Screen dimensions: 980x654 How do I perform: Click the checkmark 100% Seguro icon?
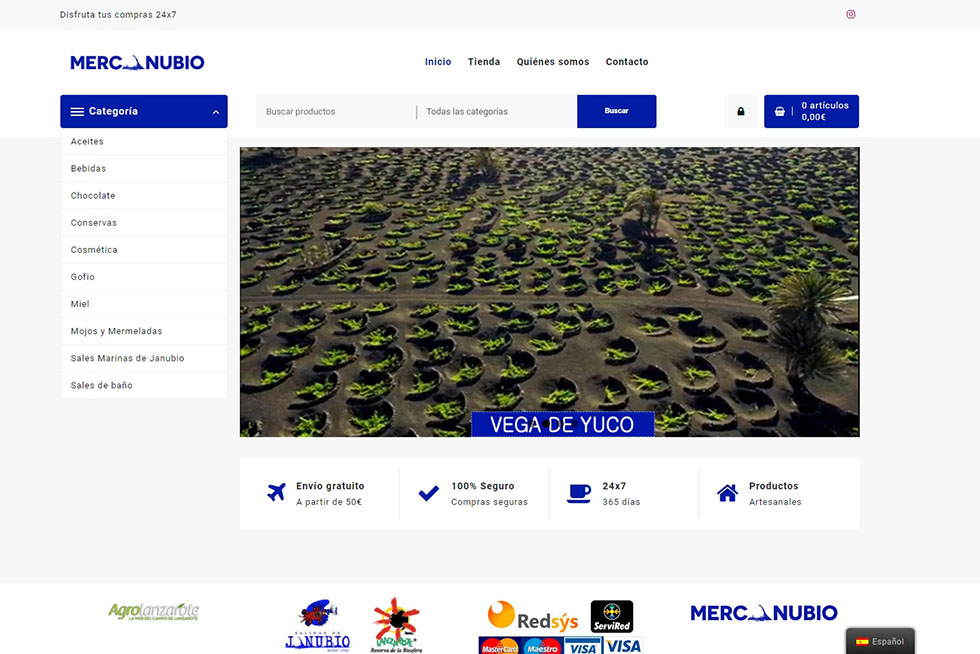click(428, 493)
